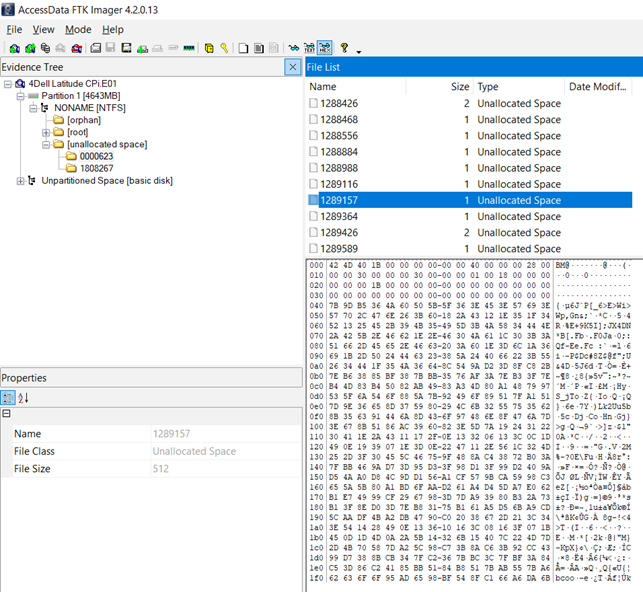Click the help question mark icon
Image resolution: width=643 pixels, height=592 pixels.
344,48
